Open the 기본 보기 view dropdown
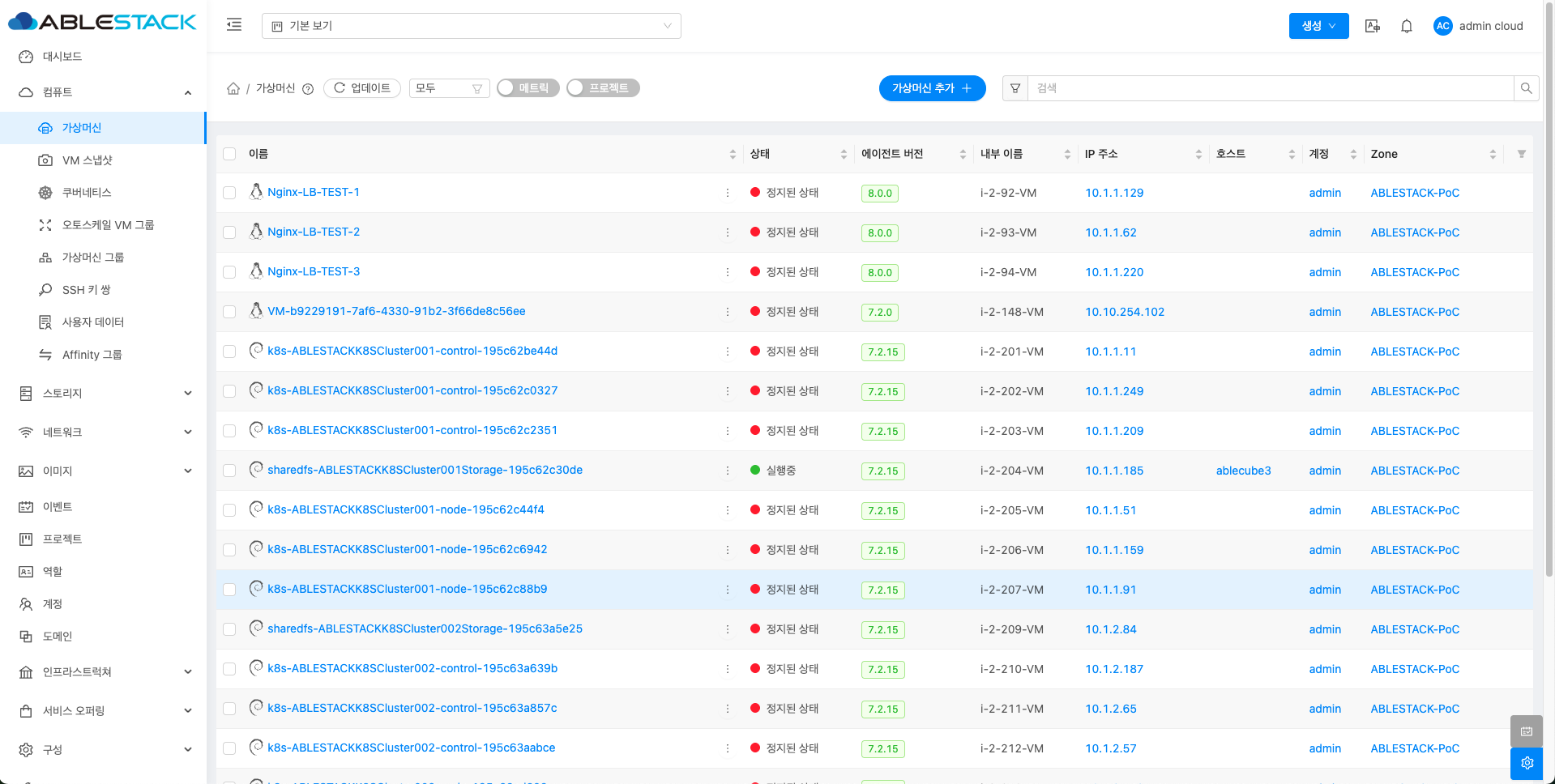 (x=471, y=26)
